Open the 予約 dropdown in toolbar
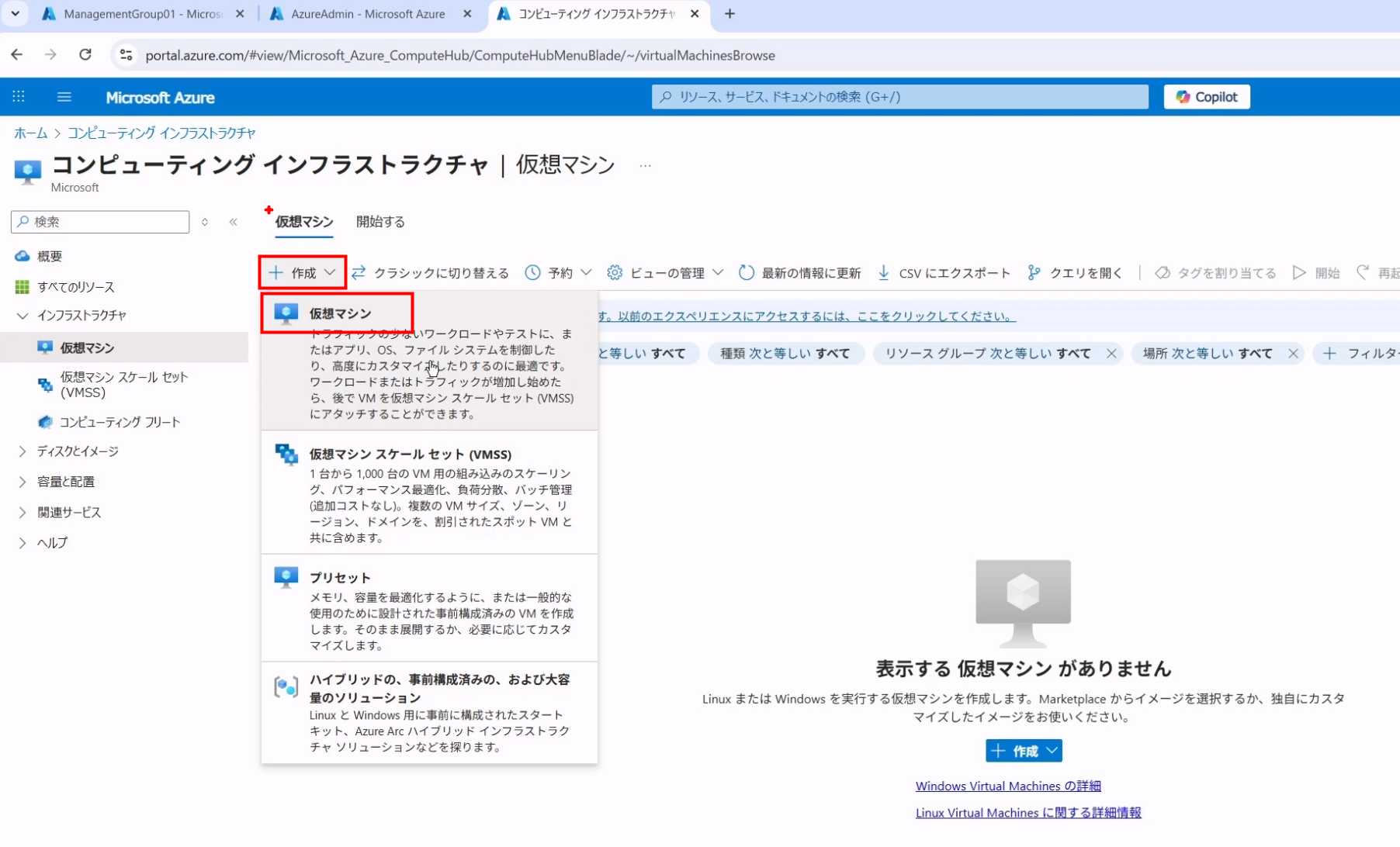 tap(559, 273)
